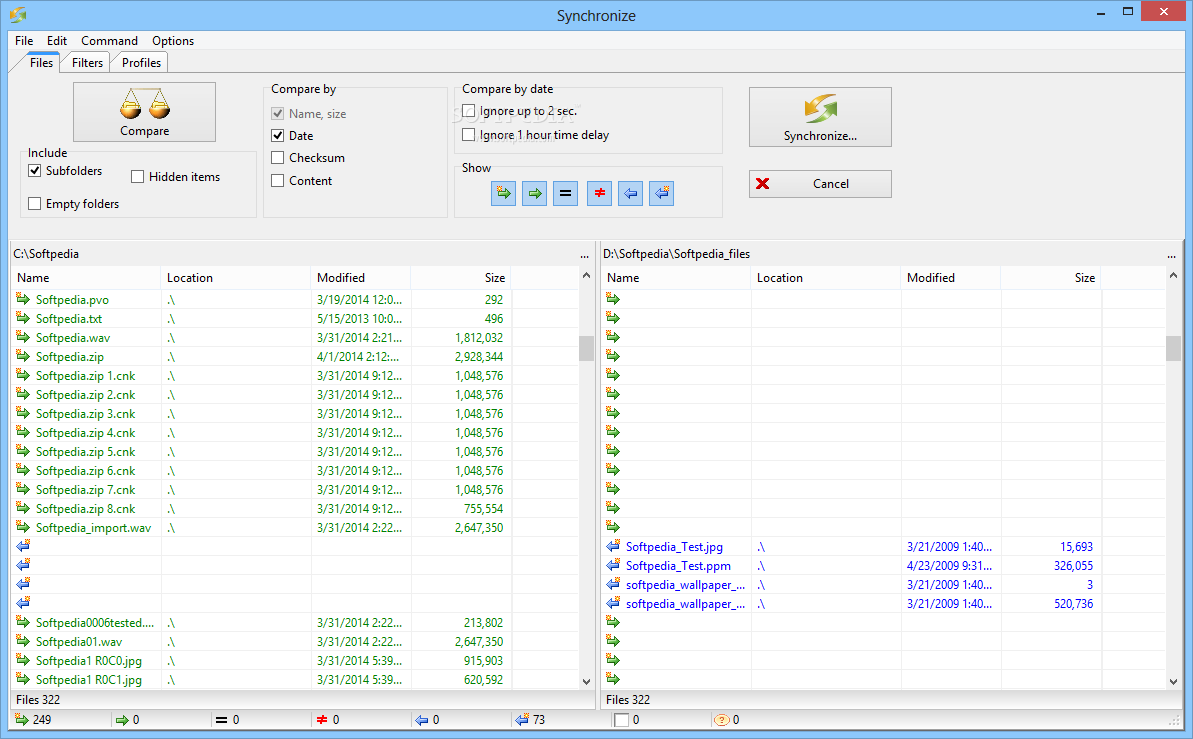Switch to the Filters tab
This screenshot has width=1193, height=739.
pyautogui.click(x=87, y=62)
